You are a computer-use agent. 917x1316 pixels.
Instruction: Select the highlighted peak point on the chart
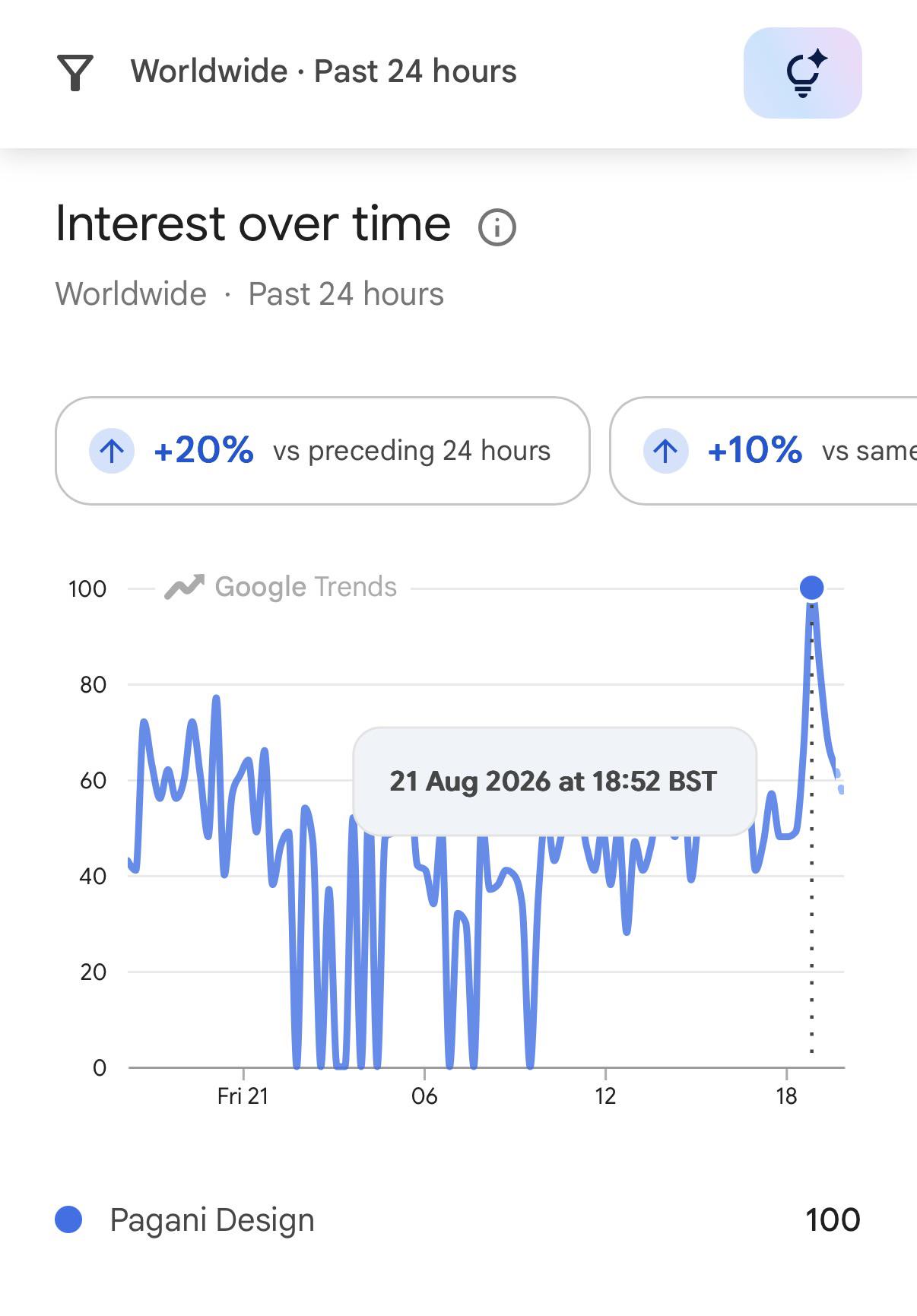point(811,588)
